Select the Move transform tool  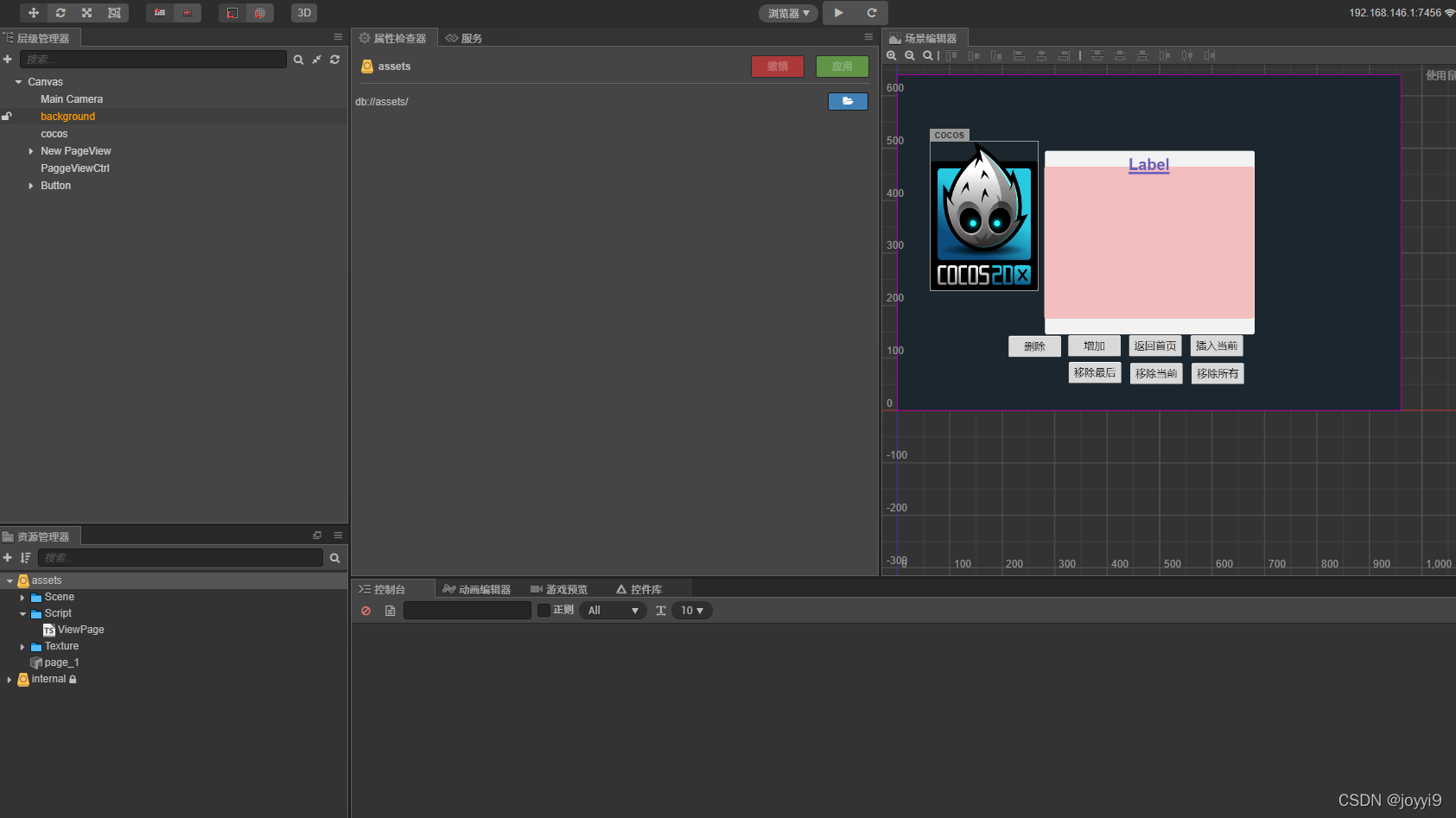tap(34, 13)
